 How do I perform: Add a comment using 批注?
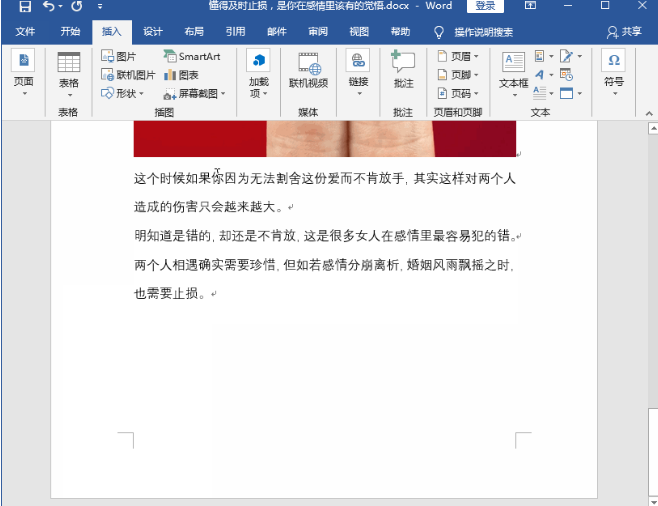click(403, 71)
